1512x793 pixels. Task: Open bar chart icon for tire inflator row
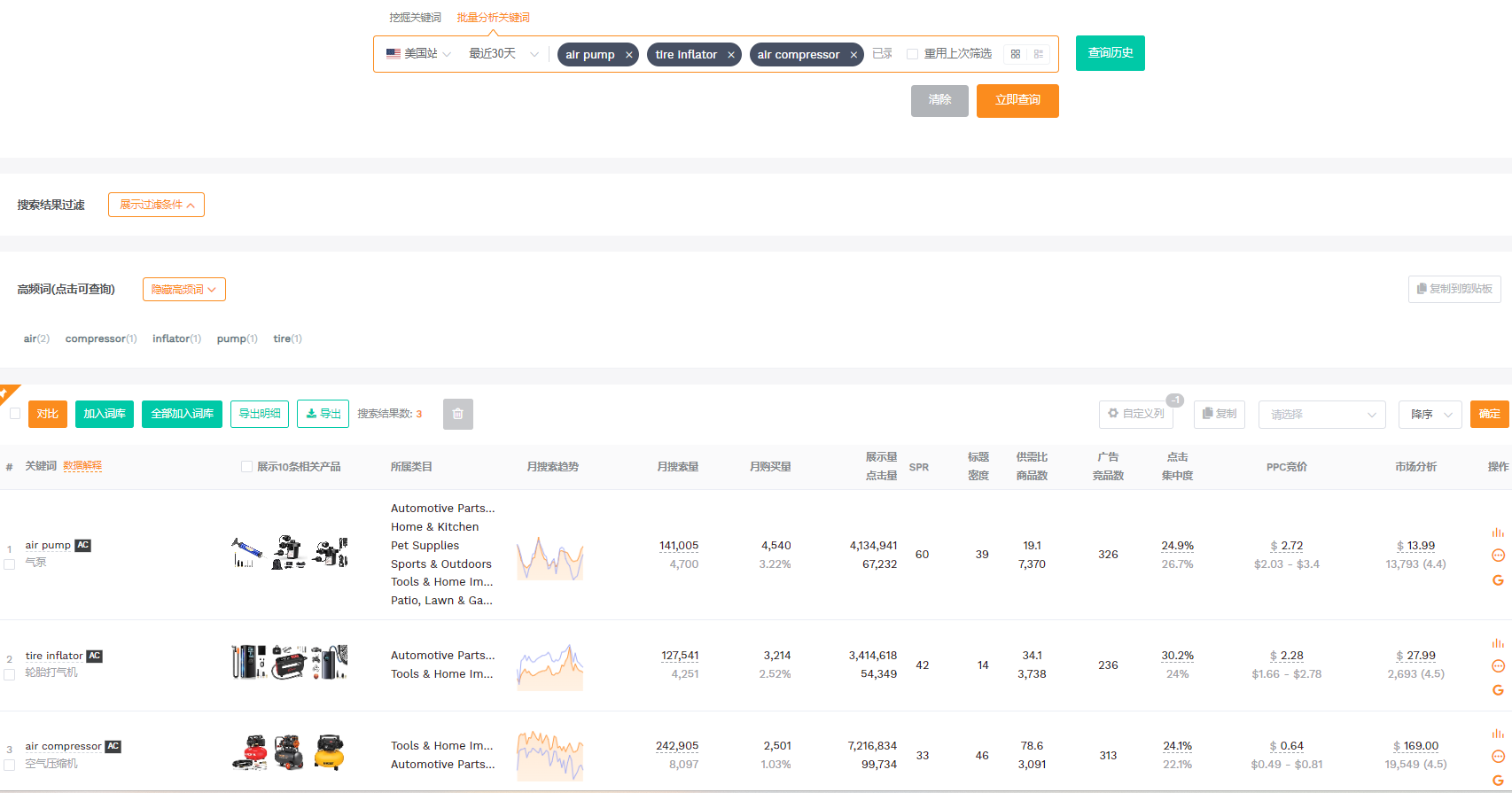click(1498, 643)
